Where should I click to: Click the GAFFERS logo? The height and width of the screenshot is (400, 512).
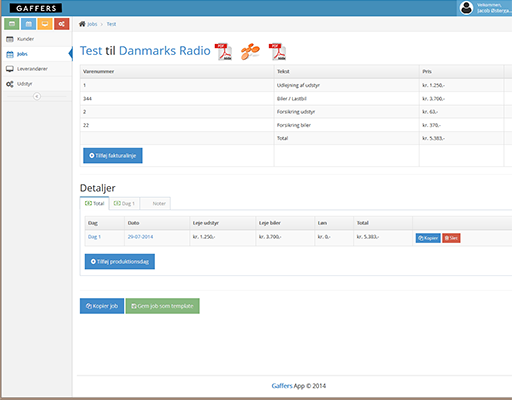(x=36, y=8)
